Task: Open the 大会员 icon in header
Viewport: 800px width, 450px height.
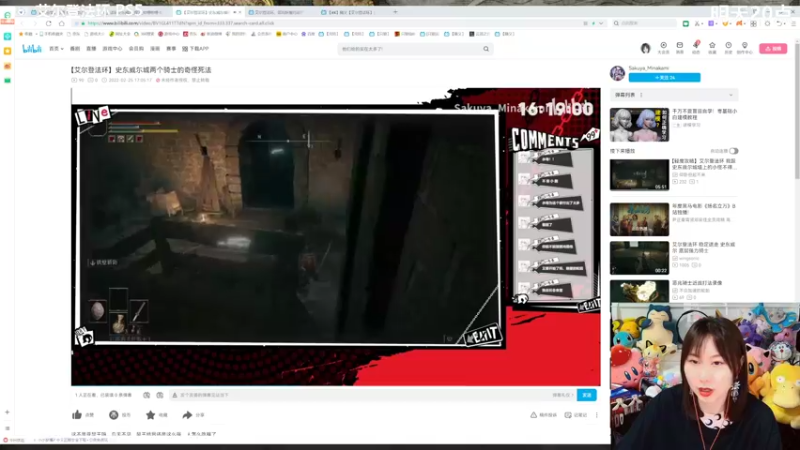Action: tap(663, 47)
